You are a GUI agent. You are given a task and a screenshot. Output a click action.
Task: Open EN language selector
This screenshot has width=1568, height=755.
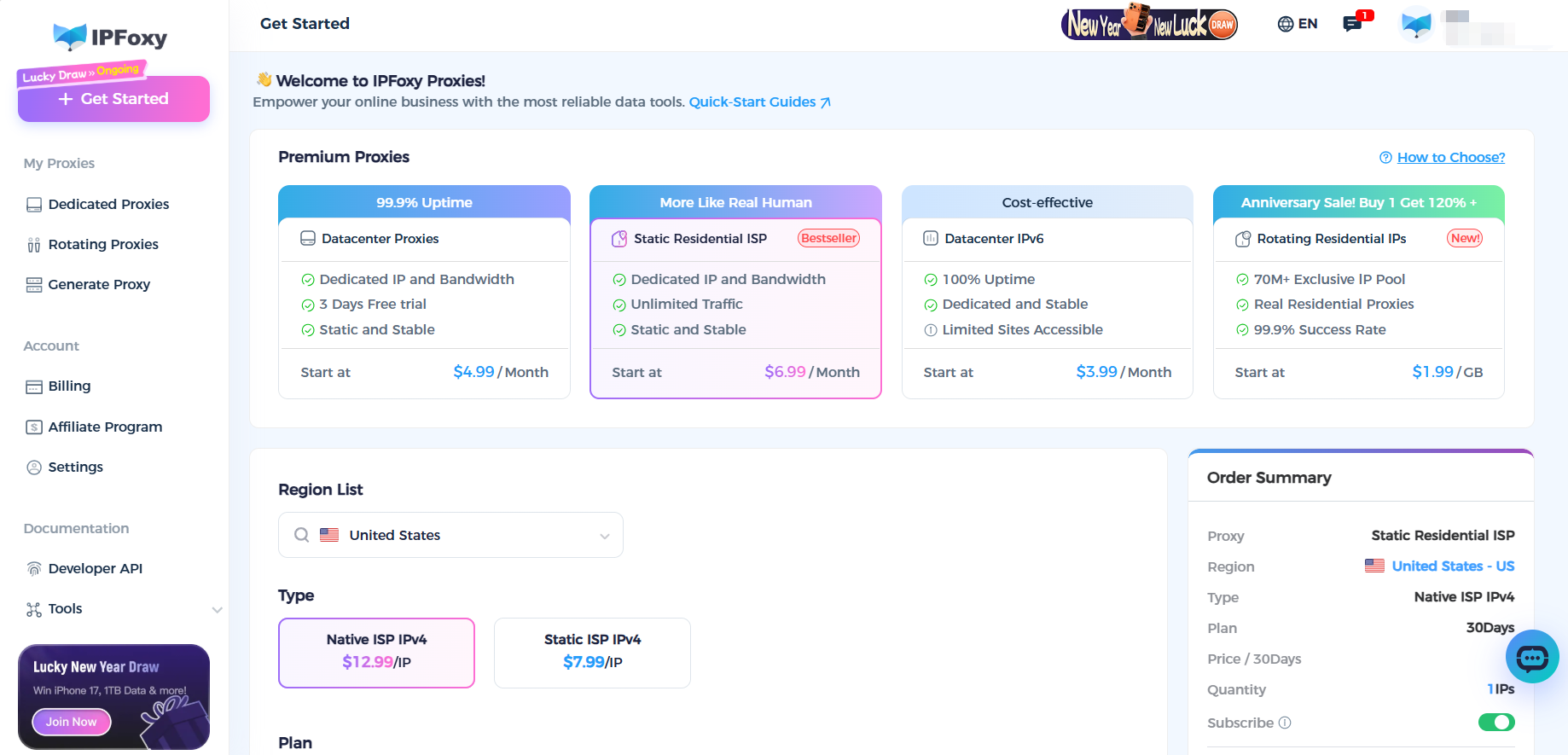(1307, 24)
